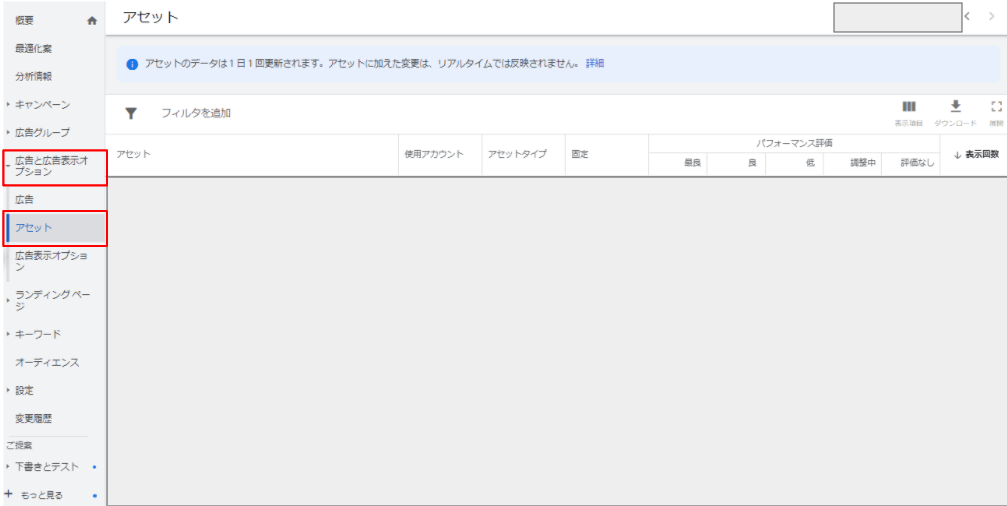
Task: Open the 最適化案 sidebar item
Action: pyautogui.click(x=34, y=48)
